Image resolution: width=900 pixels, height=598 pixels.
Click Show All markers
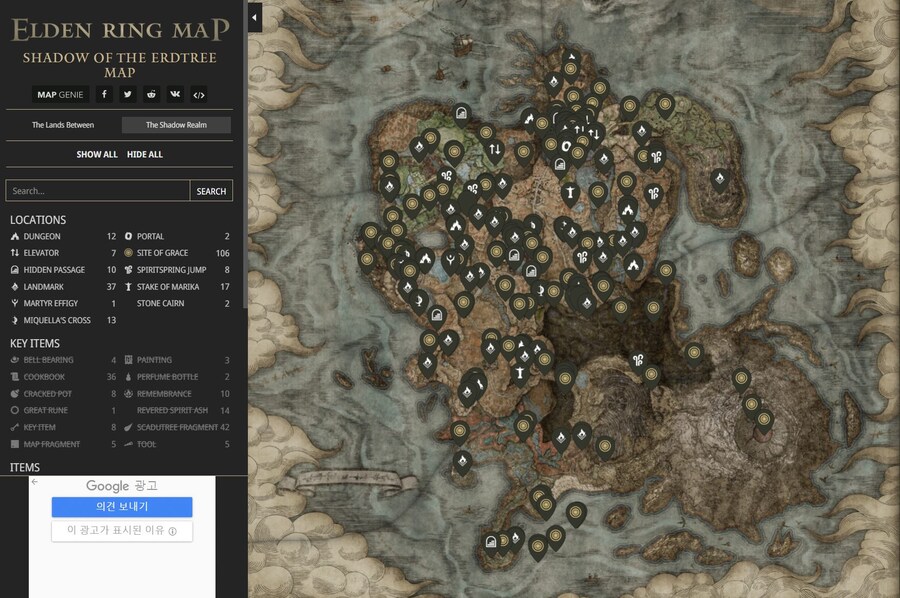[97, 154]
